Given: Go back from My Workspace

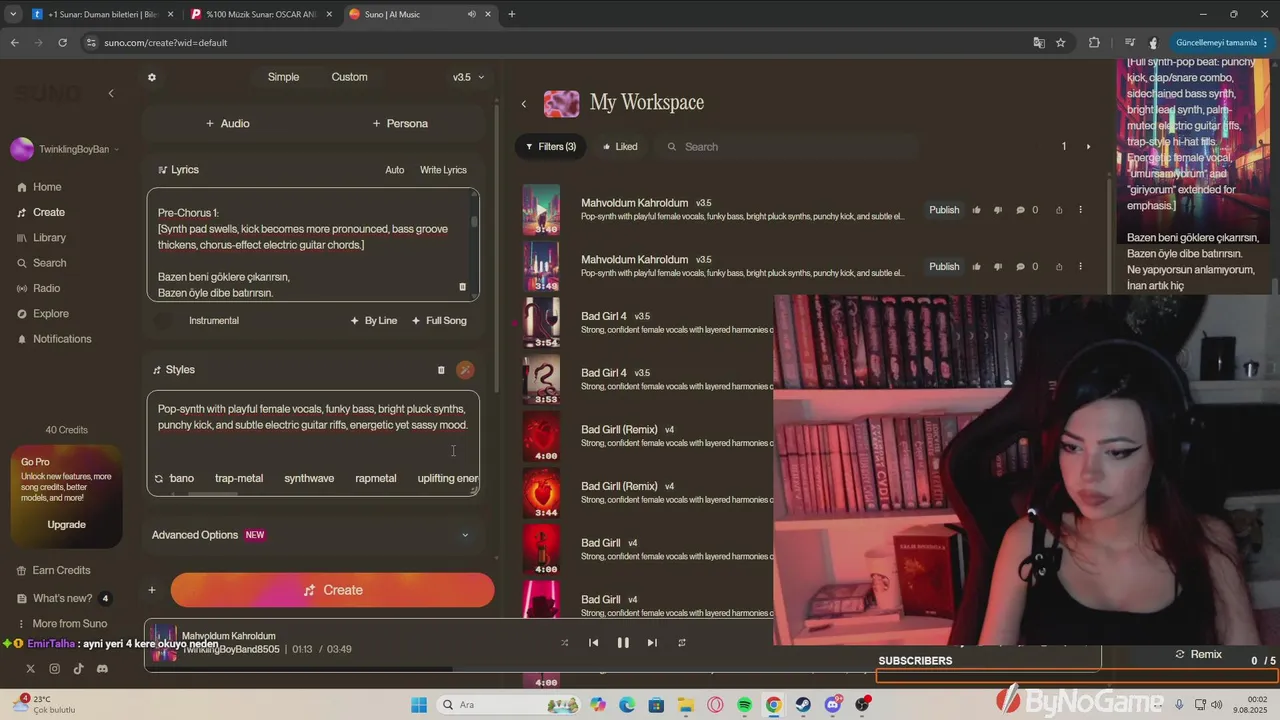Looking at the screenshot, I should (x=523, y=103).
